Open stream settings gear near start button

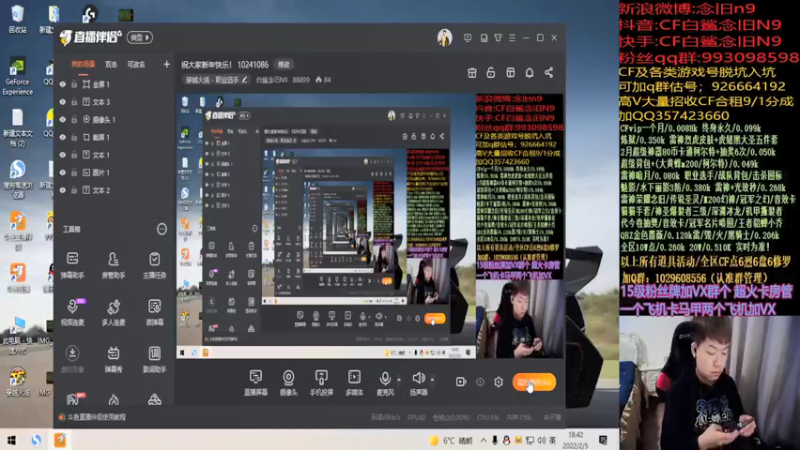click(498, 382)
